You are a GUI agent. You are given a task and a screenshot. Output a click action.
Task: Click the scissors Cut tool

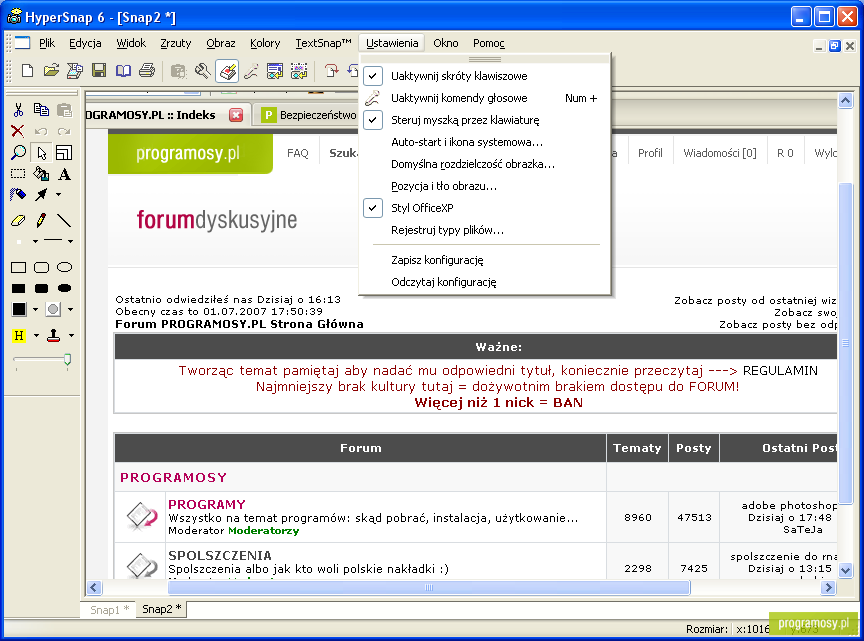coord(18,110)
